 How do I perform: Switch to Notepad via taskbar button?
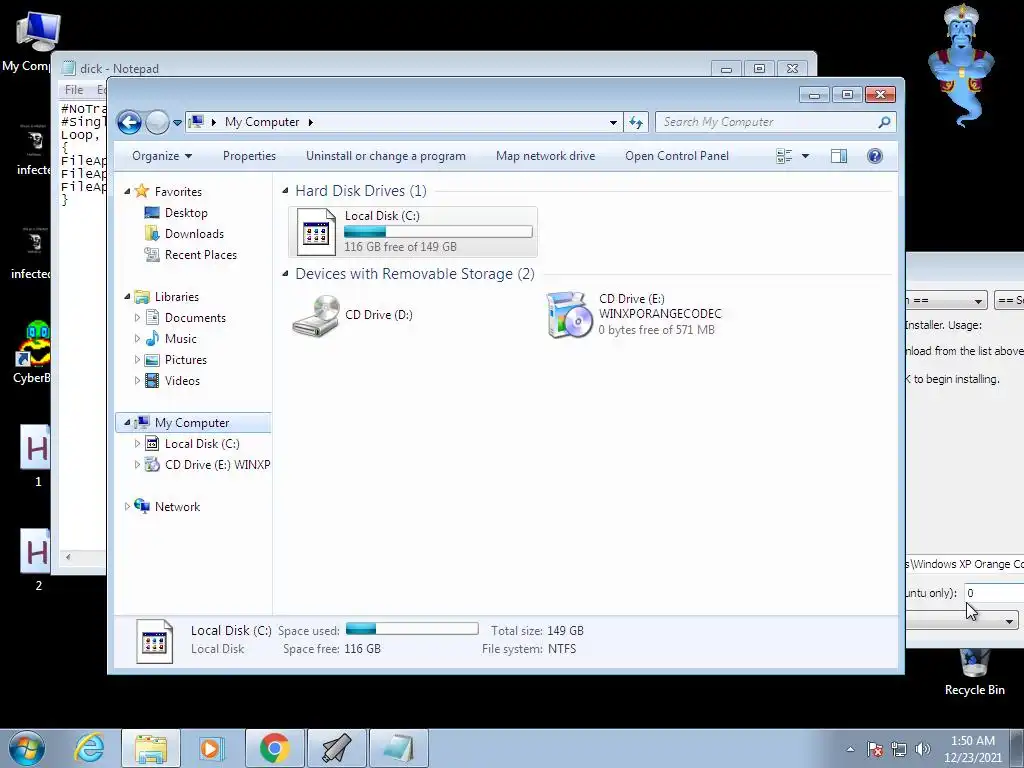coord(399,748)
